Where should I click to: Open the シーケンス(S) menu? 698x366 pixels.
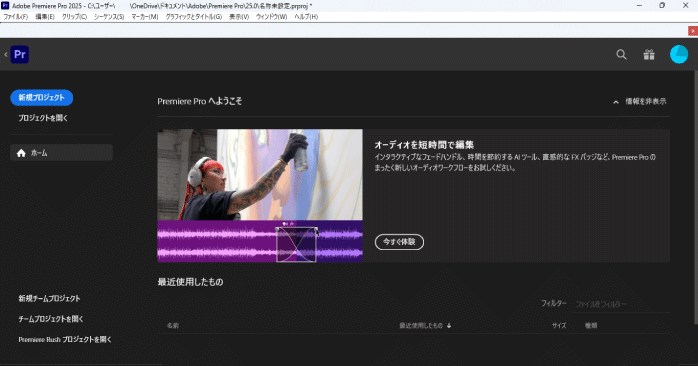tap(109, 16)
